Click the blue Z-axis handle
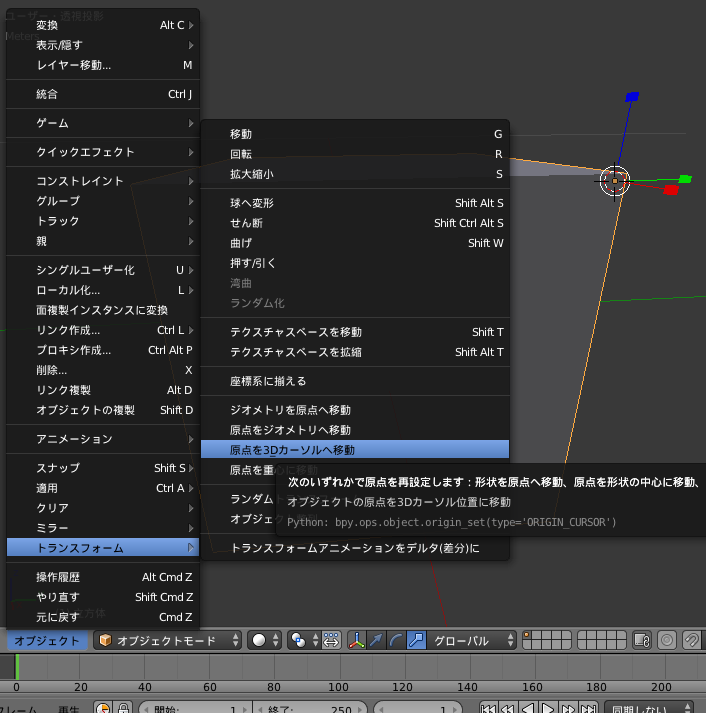706x713 pixels. click(632, 96)
